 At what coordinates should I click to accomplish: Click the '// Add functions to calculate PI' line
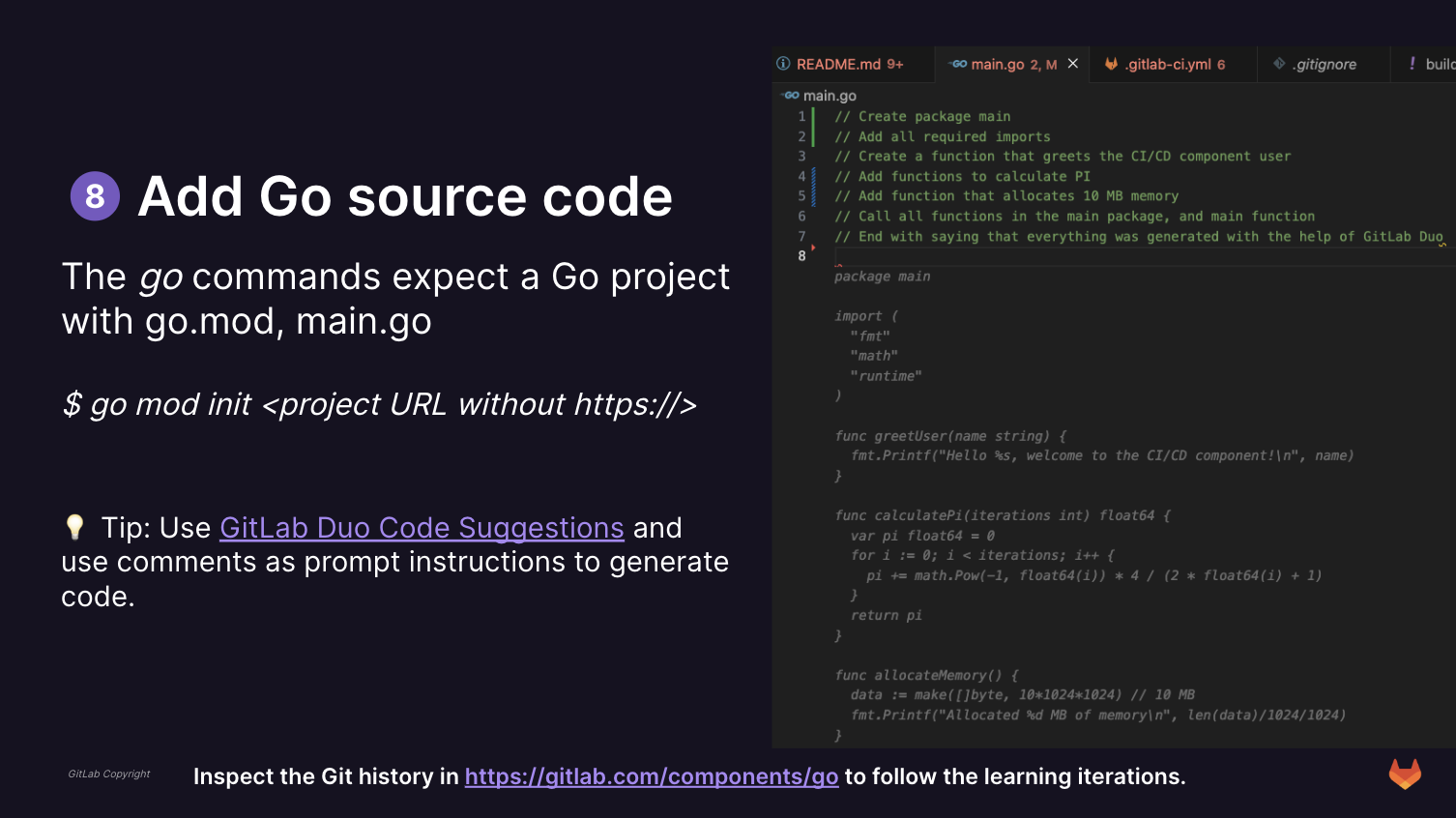(962, 176)
